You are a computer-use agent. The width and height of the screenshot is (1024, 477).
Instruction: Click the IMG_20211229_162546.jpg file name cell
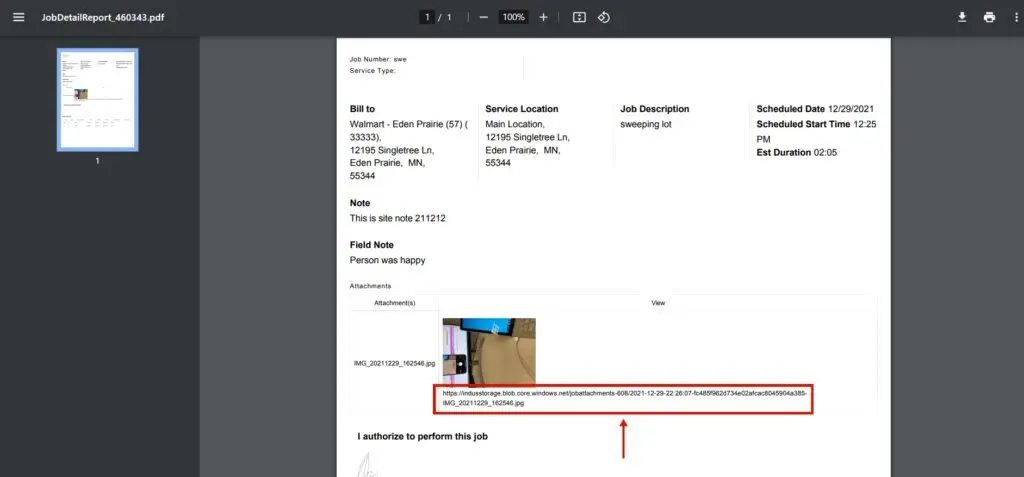pyautogui.click(x=394, y=362)
